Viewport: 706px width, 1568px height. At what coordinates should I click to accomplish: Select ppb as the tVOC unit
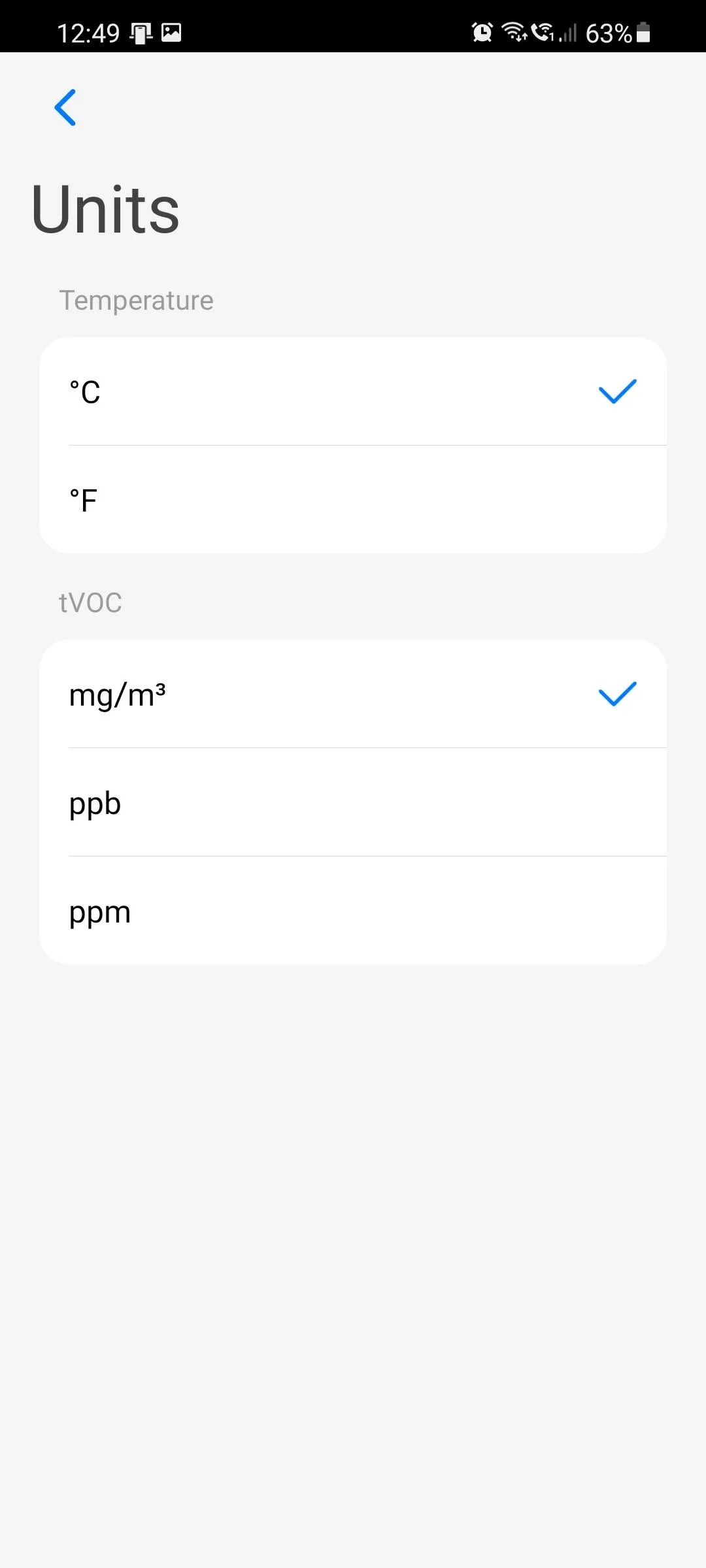click(353, 803)
